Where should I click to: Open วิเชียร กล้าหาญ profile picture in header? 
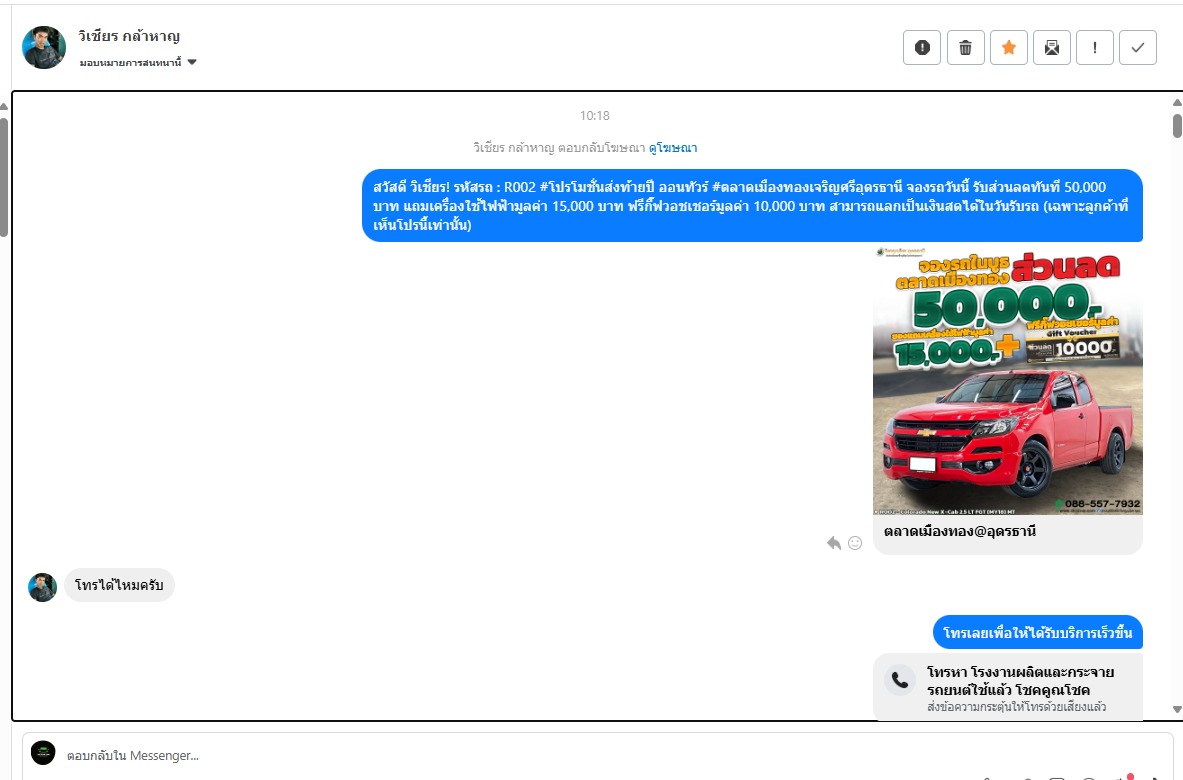pyautogui.click(x=44, y=48)
